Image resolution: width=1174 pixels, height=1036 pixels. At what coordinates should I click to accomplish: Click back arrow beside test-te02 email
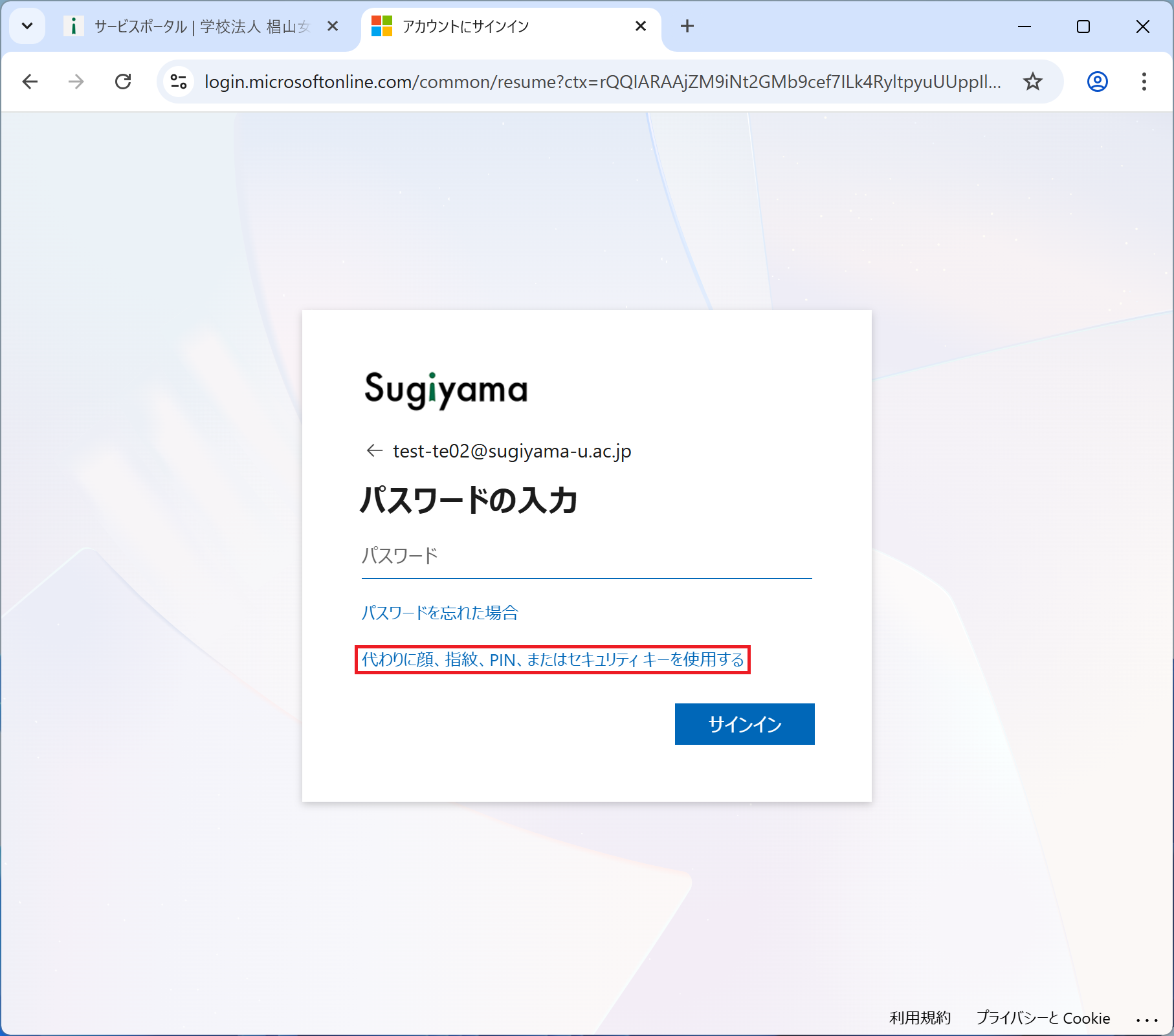click(x=374, y=450)
